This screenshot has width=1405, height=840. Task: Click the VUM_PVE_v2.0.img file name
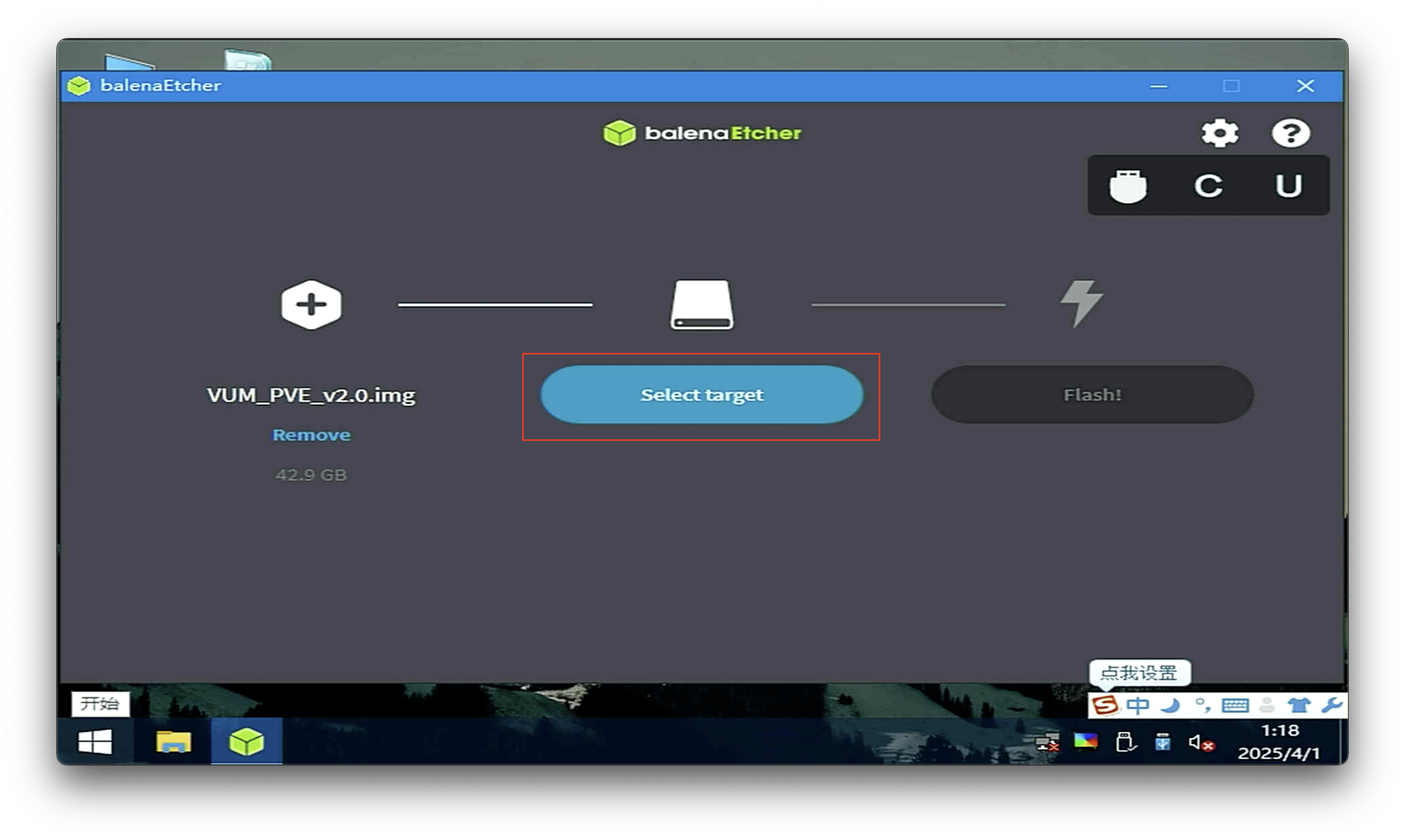point(311,395)
